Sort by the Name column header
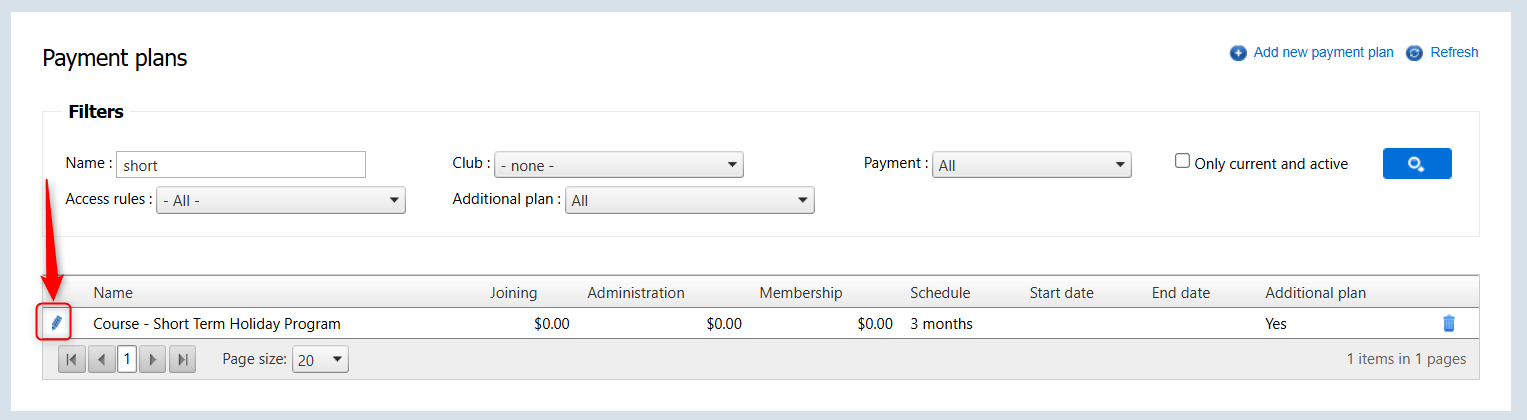Screen dimensions: 1527x420 click(113, 293)
